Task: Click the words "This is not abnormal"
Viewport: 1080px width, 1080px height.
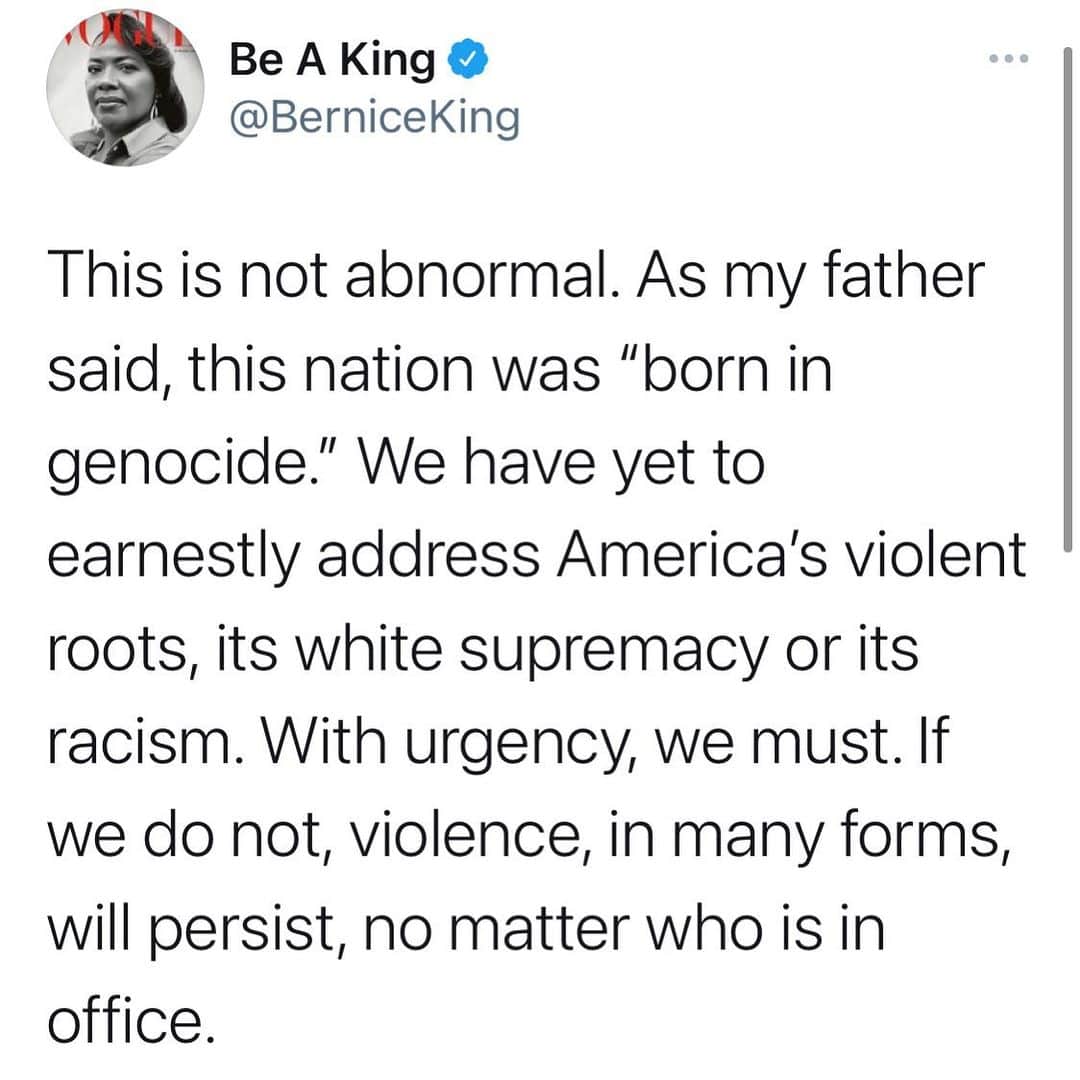Action: 329,277
